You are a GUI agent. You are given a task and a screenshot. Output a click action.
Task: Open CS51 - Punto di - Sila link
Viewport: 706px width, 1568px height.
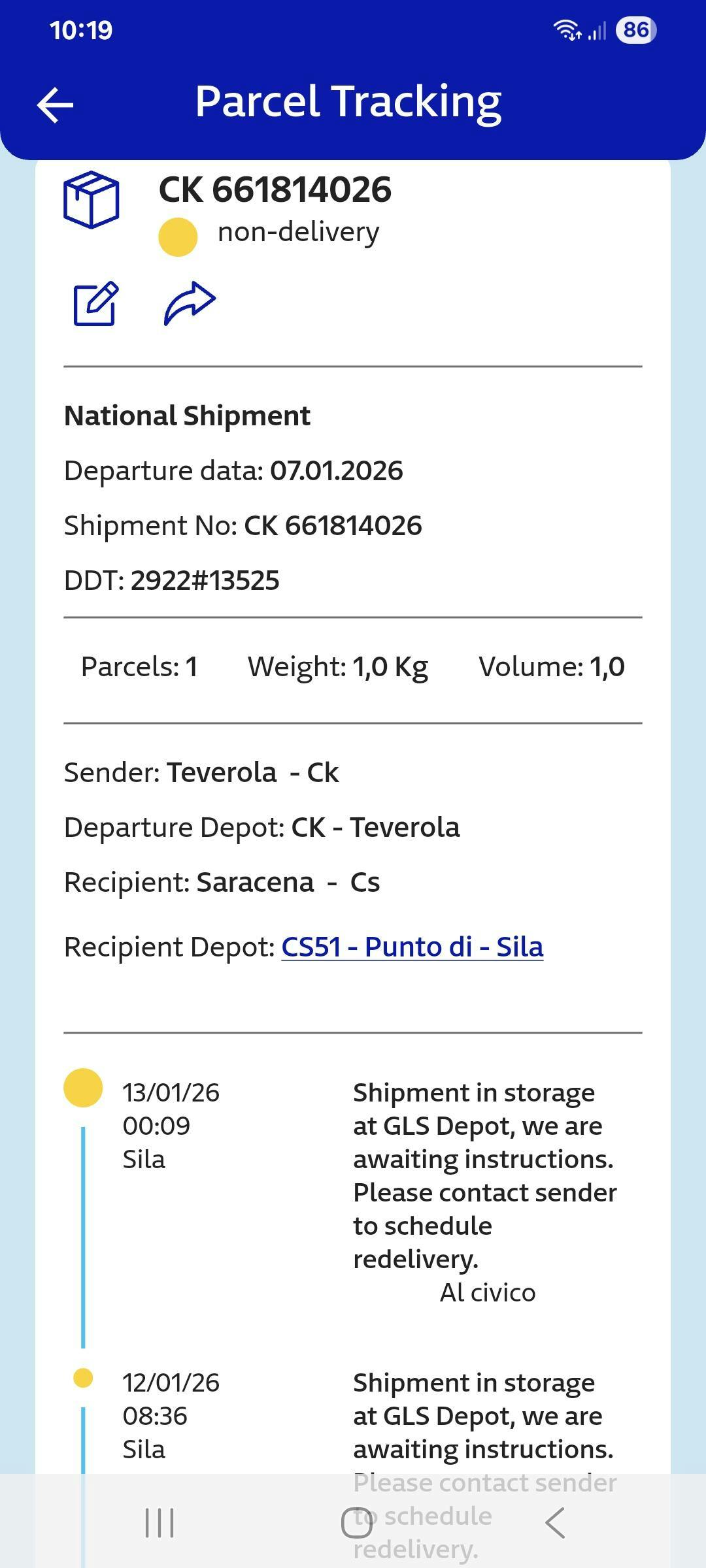click(412, 947)
